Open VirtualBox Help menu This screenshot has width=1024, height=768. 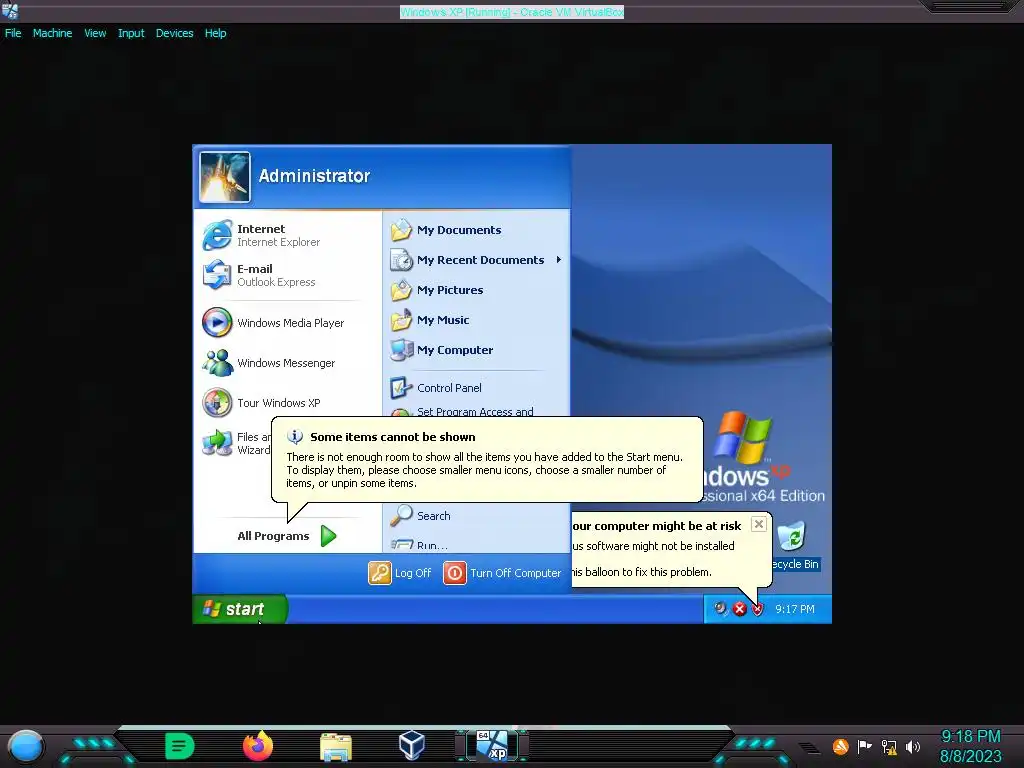pos(216,33)
